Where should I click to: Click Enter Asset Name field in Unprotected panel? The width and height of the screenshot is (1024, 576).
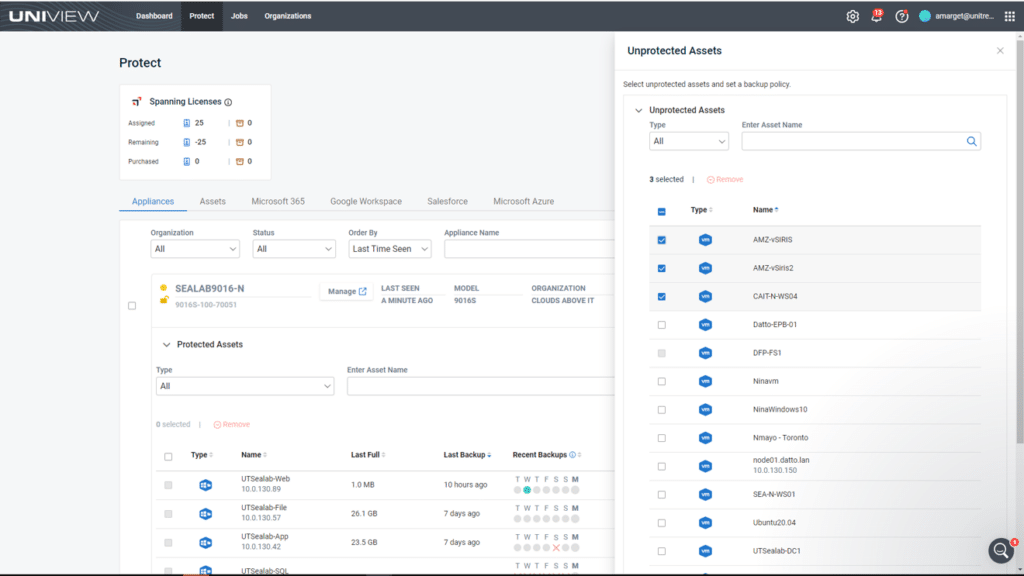pos(861,141)
